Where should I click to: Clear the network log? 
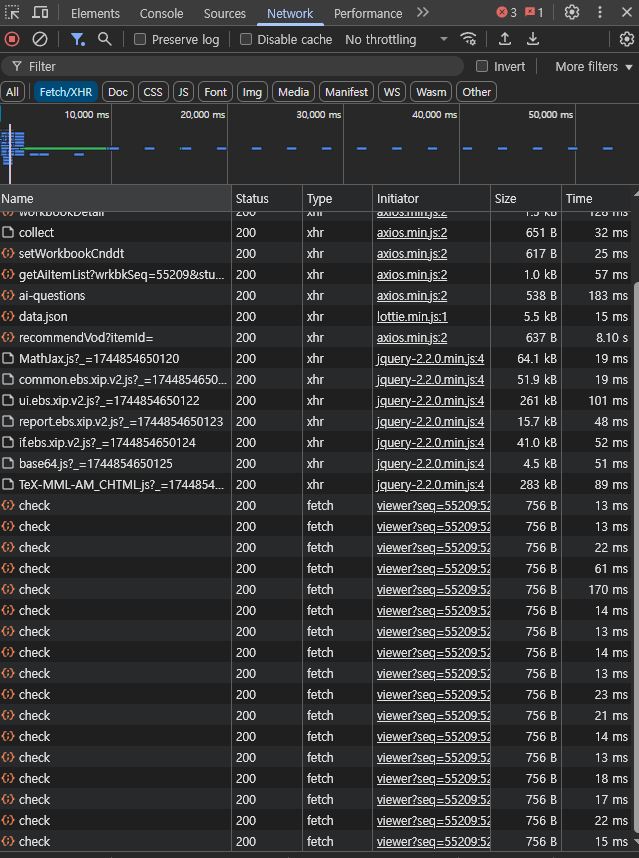[x=40, y=39]
